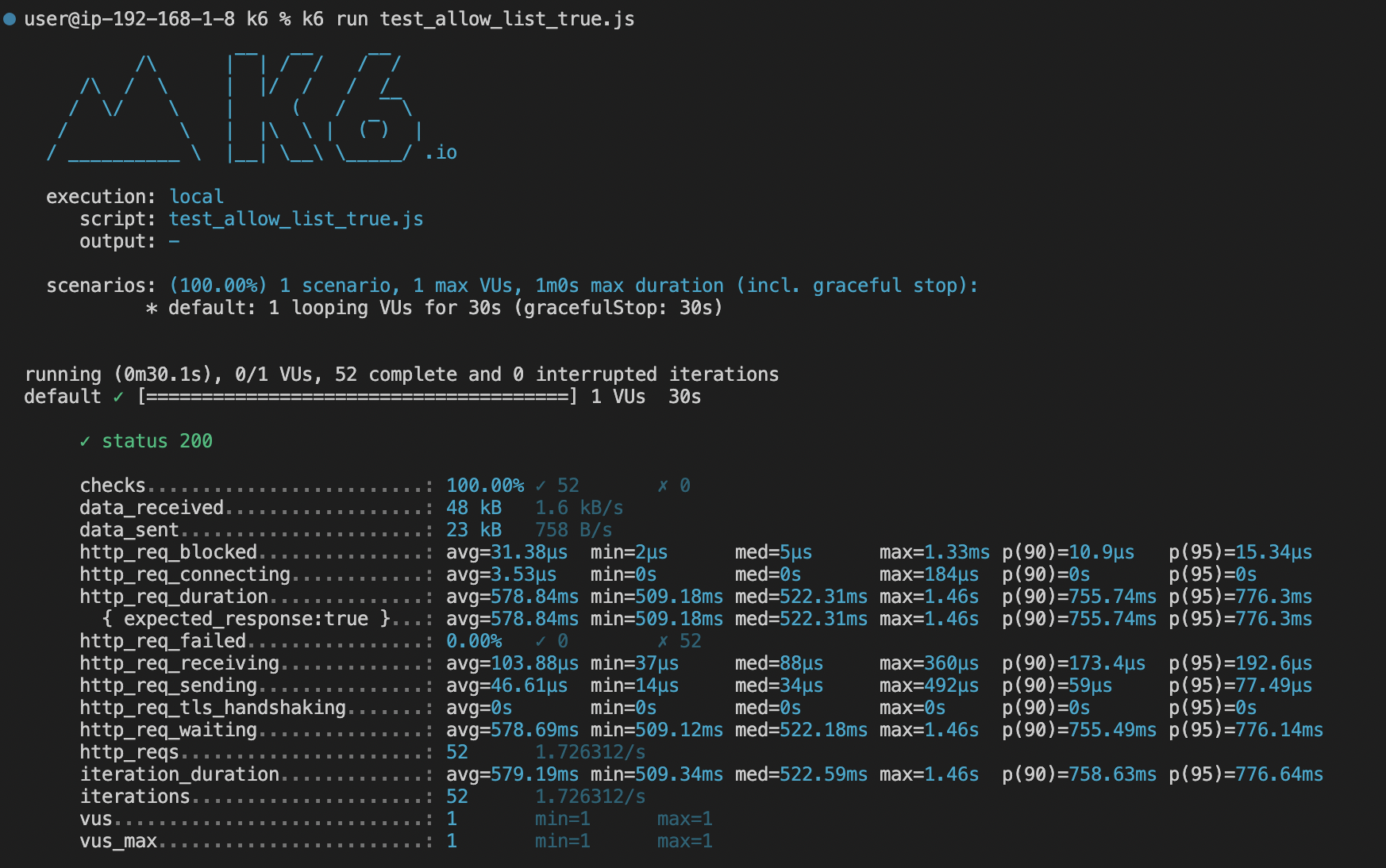Click the passed count "✓ 52" in checks row
The image size is (1386, 868).
[557, 486]
